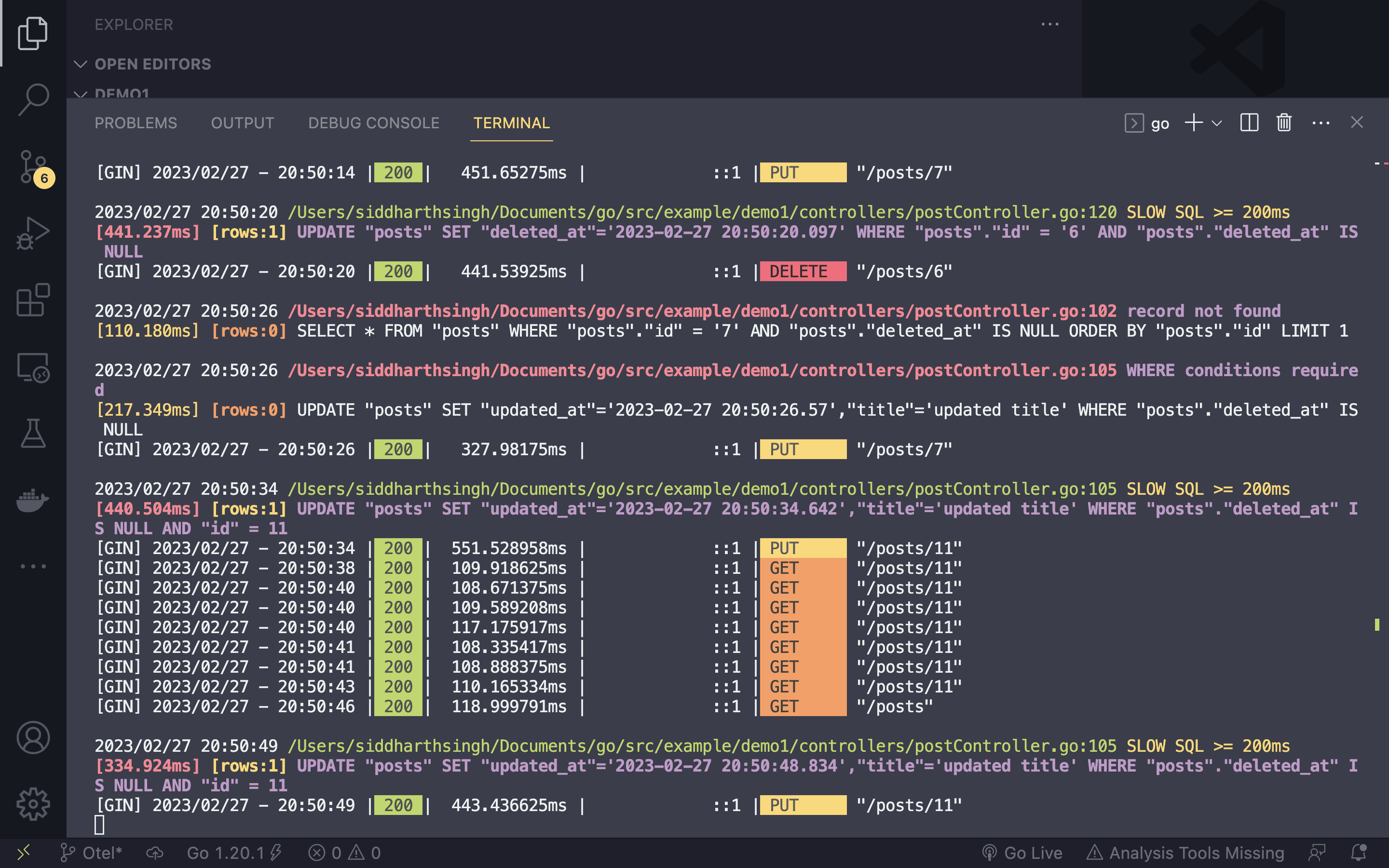
Task: Open the Remote Explorer view
Action: pos(33,367)
